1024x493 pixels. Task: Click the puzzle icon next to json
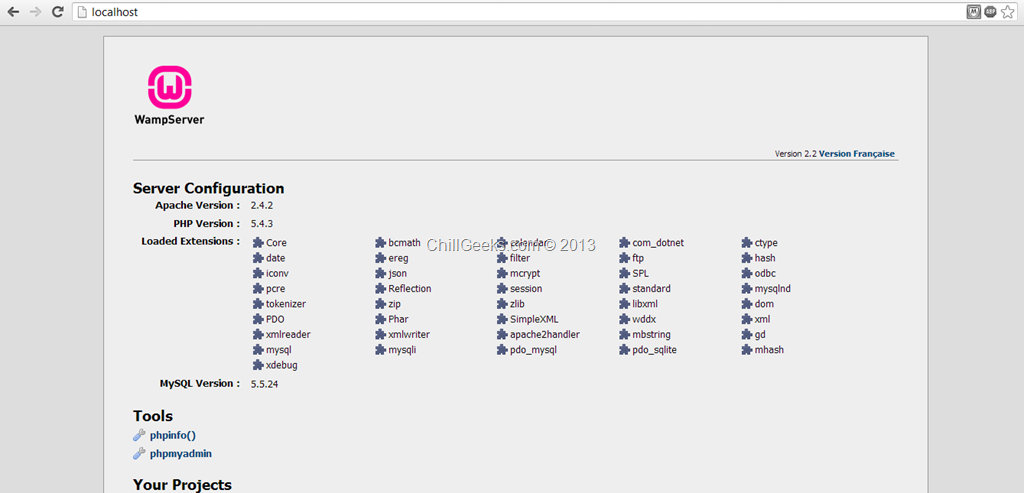(x=380, y=273)
